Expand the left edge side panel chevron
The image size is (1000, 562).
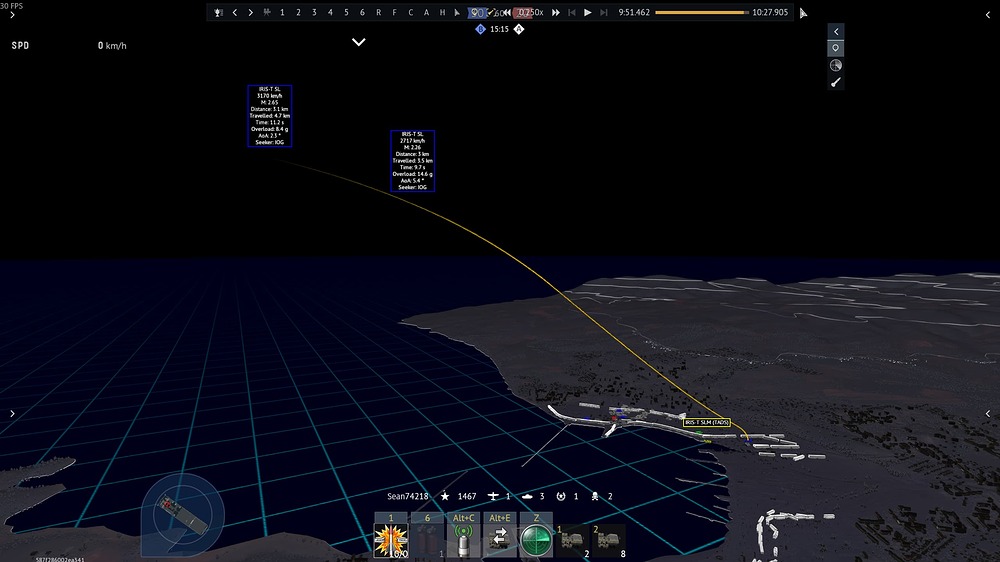12,413
